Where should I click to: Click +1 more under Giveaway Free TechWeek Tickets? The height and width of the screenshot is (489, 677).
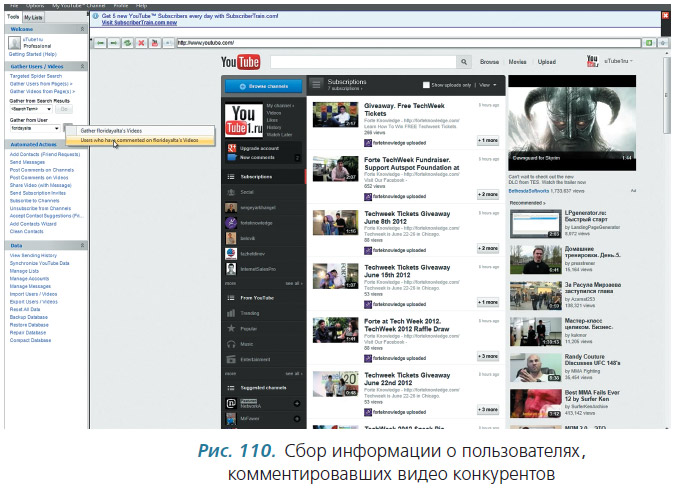pyautogui.click(x=488, y=140)
